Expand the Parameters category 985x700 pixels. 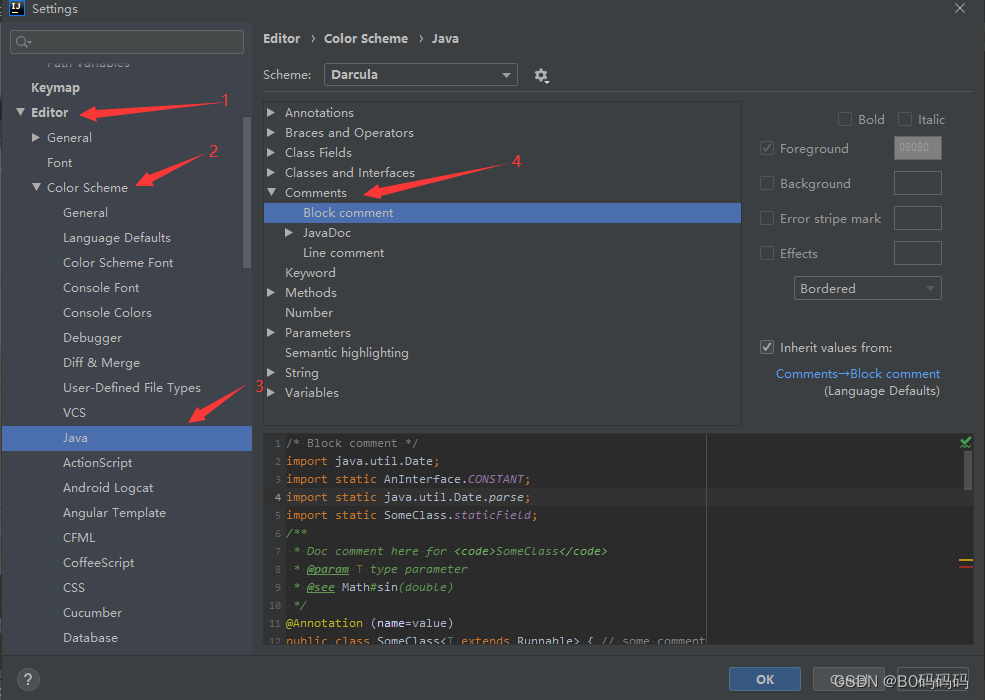tap(271, 332)
